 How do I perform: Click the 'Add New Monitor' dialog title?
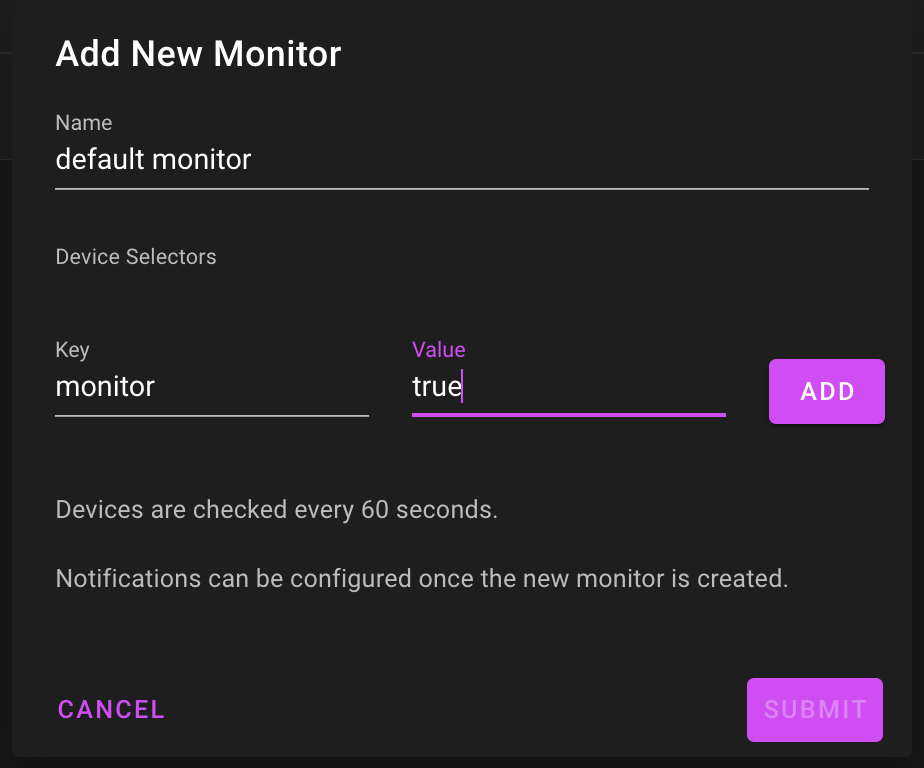click(198, 53)
